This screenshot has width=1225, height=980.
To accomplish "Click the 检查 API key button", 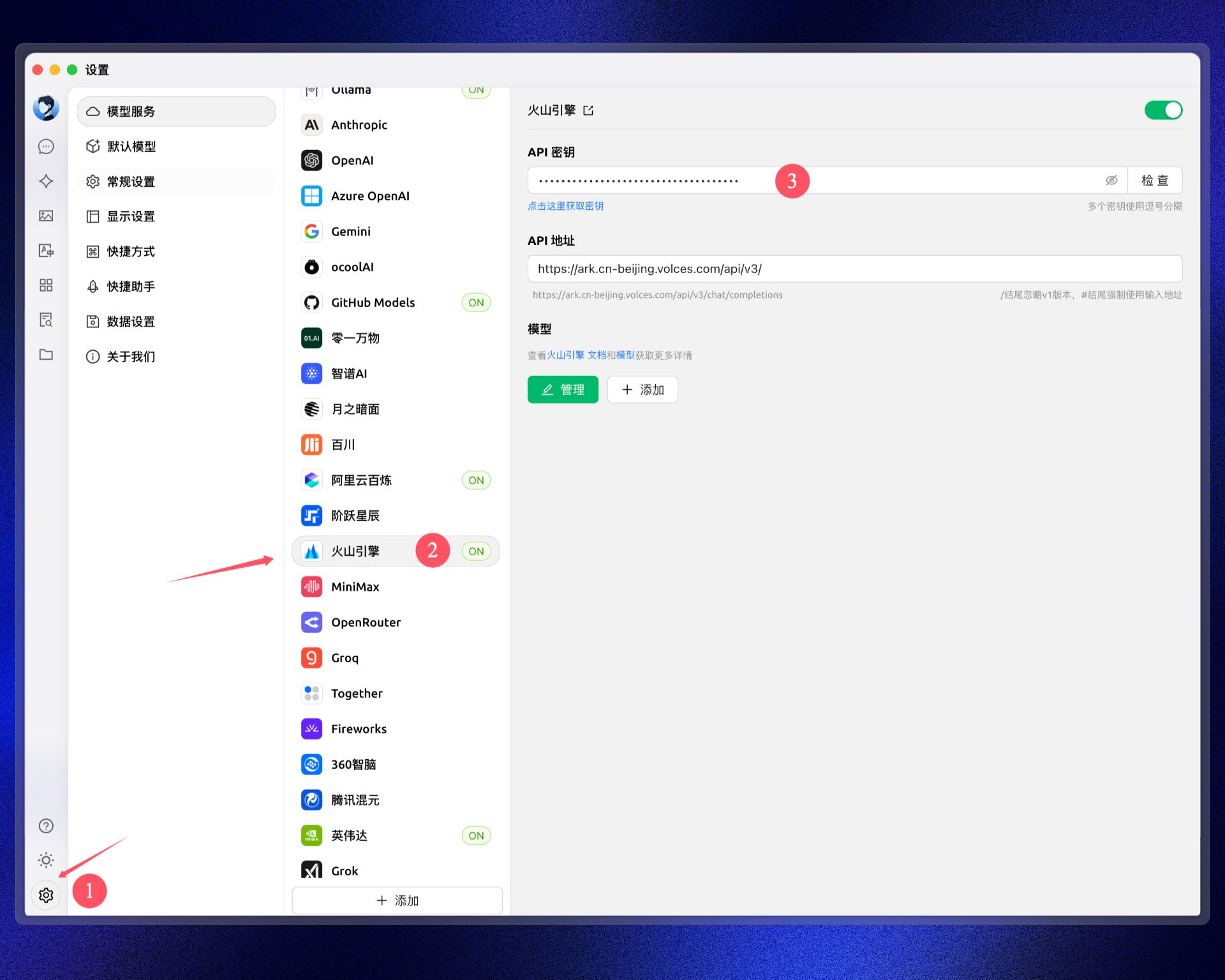I will point(1154,181).
